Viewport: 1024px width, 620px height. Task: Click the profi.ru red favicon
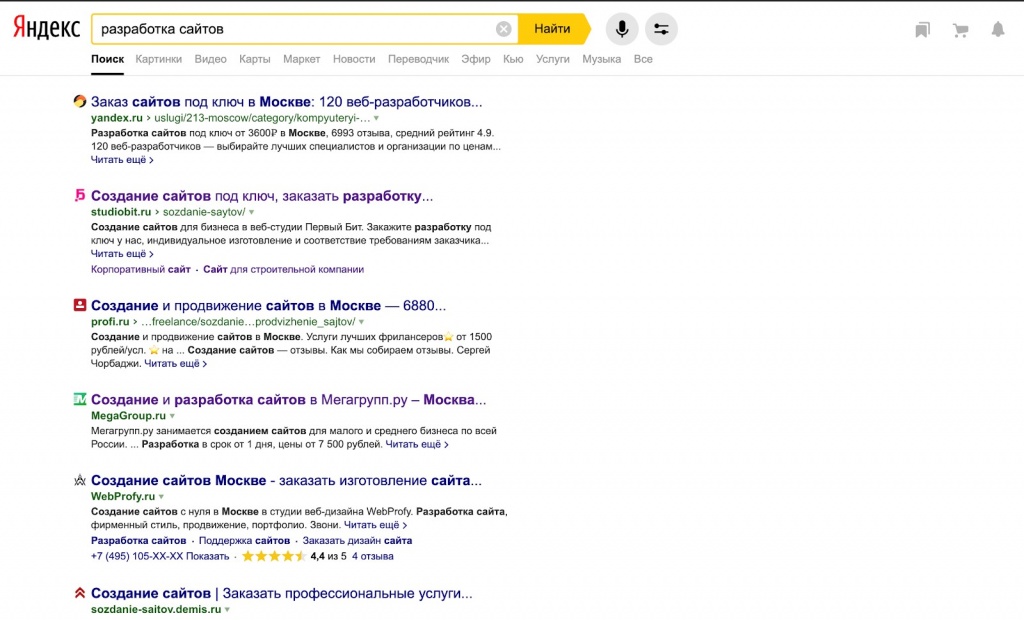[x=80, y=305]
